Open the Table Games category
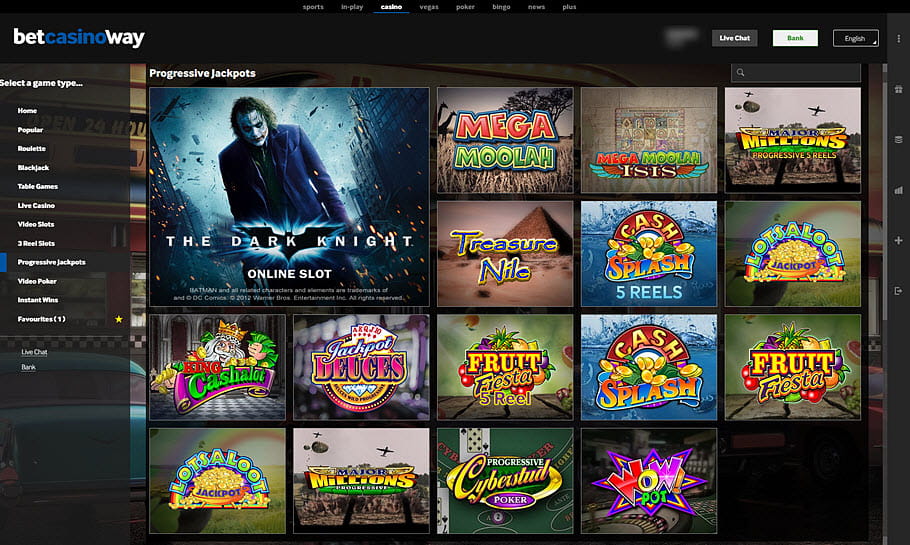This screenshot has width=910, height=545. coord(38,186)
